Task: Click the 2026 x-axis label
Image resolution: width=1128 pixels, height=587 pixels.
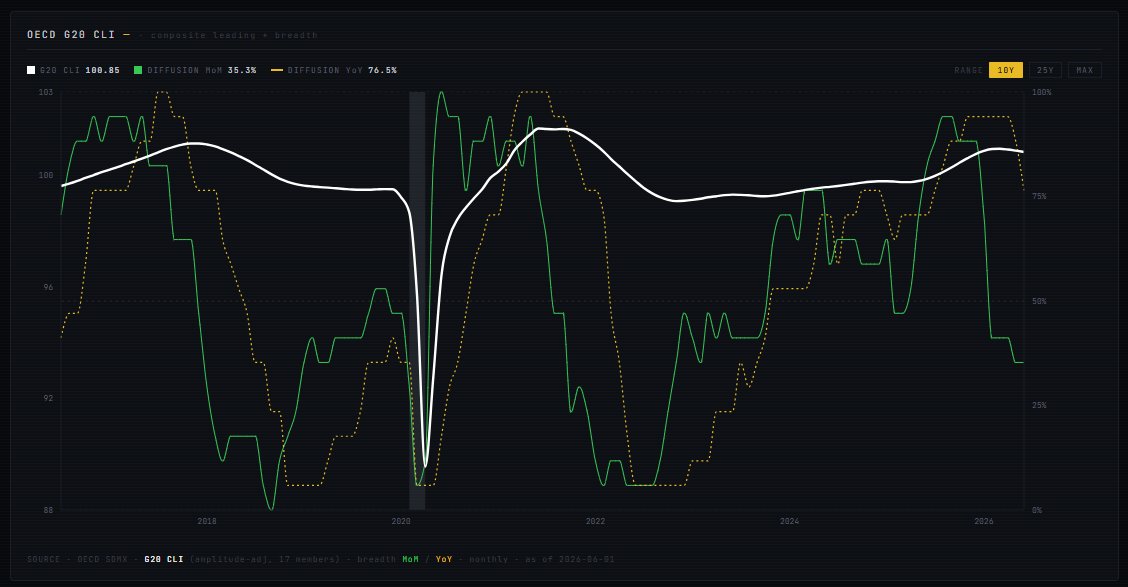Action: pos(983,521)
